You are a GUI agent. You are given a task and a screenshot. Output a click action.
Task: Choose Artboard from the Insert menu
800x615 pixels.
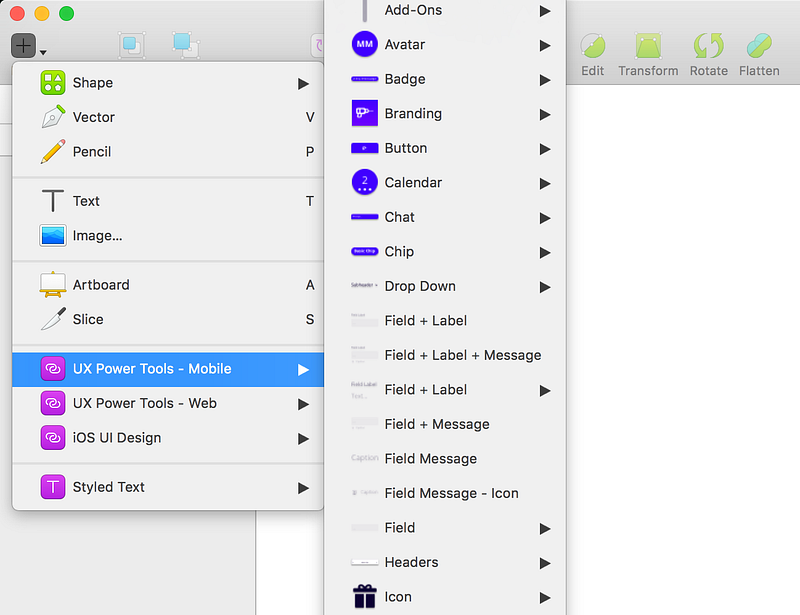click(x=168, y=285)
